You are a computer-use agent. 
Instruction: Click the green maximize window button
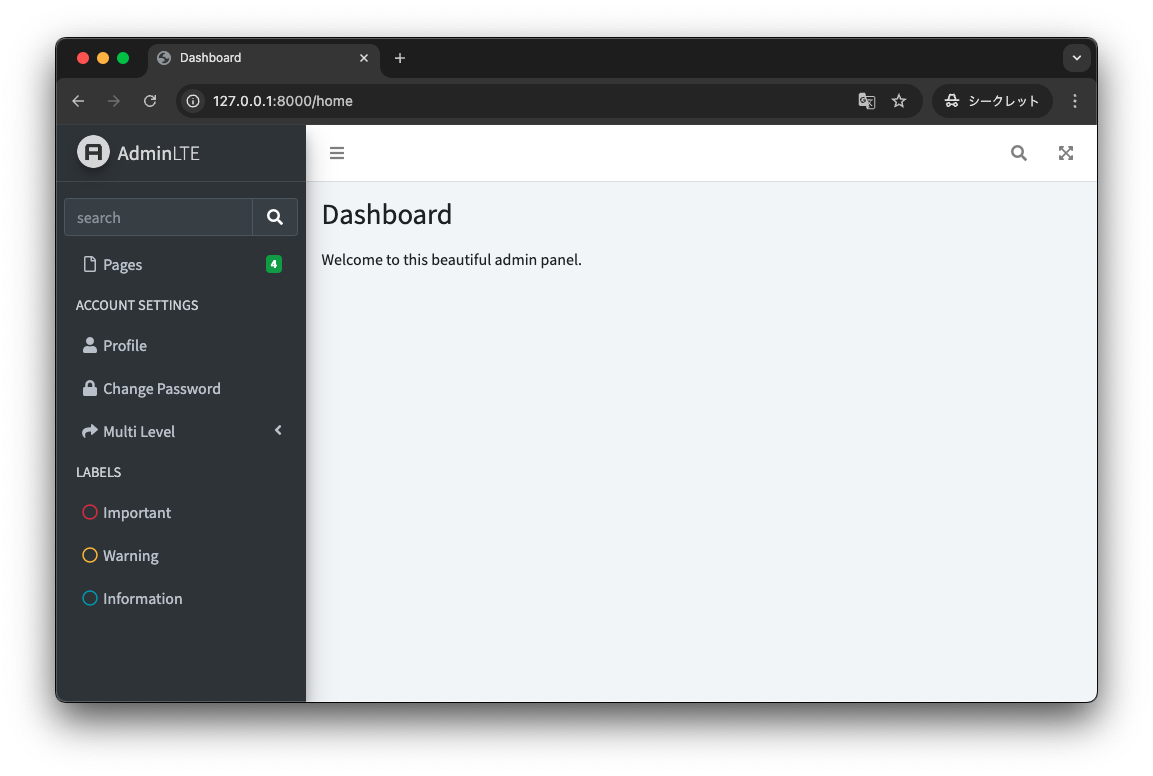click(123, 58)
